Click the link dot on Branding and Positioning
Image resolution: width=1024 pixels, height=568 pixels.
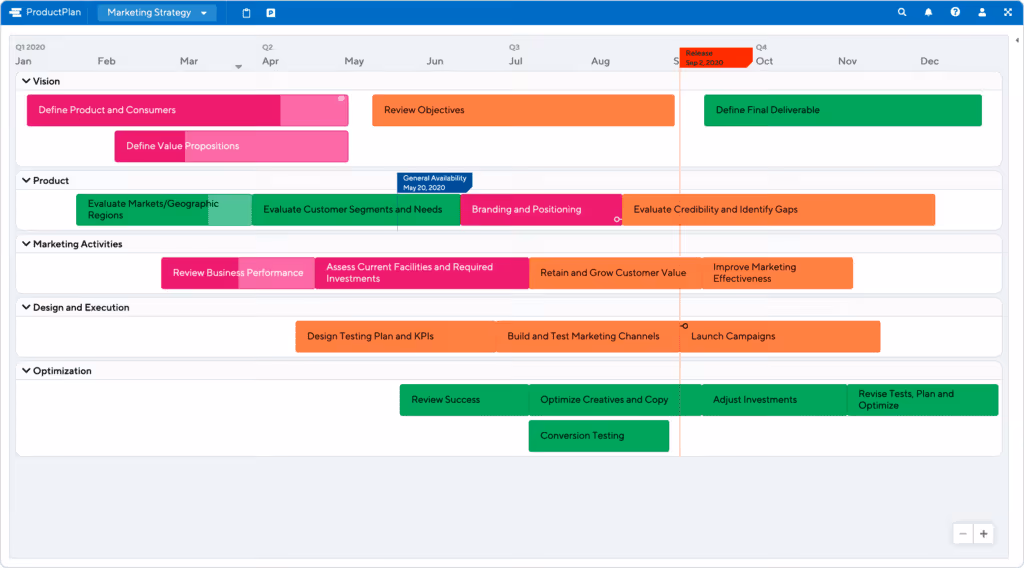point(616,219)
